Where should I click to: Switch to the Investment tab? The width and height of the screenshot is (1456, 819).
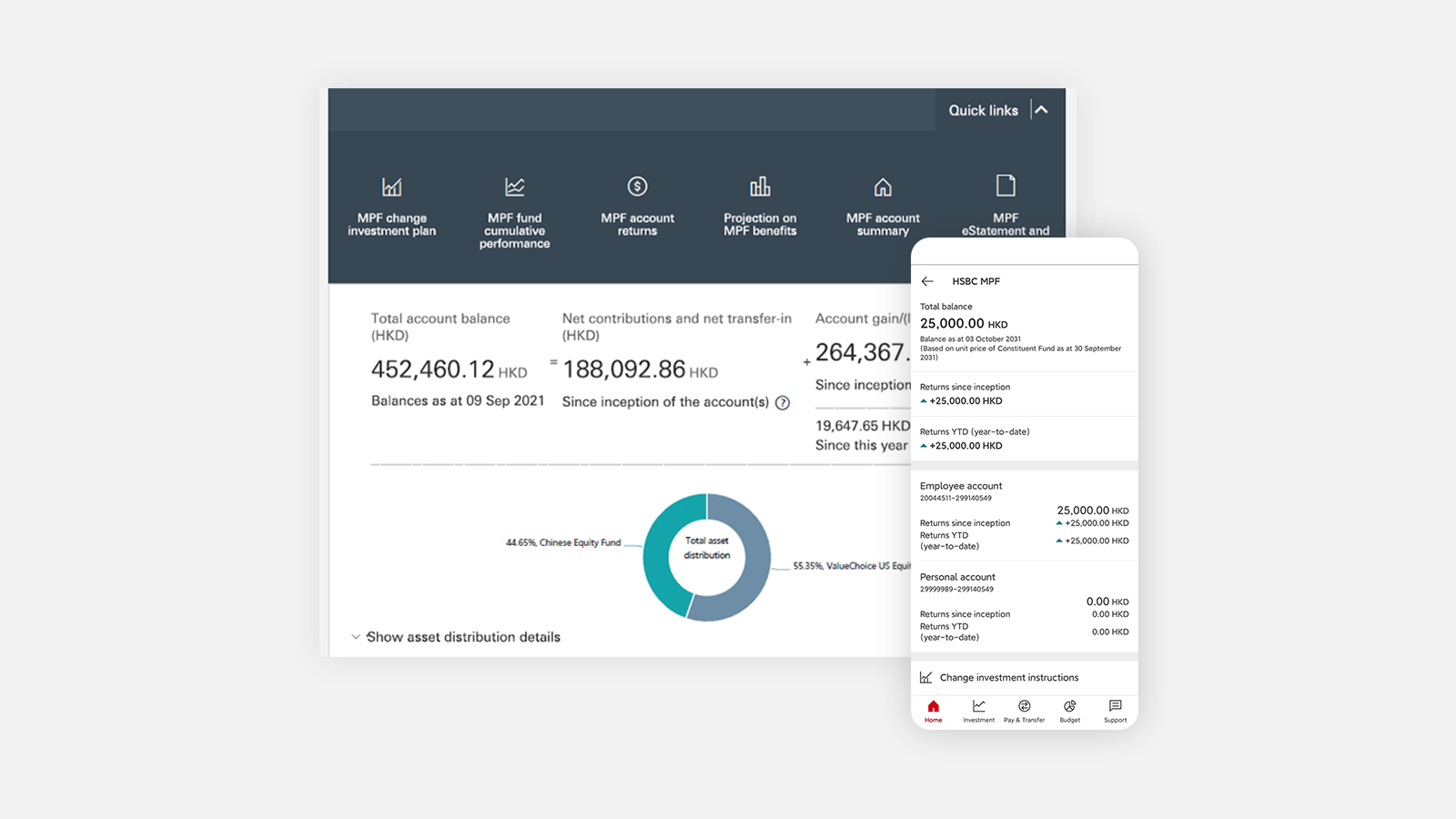(x=979, y=711)
